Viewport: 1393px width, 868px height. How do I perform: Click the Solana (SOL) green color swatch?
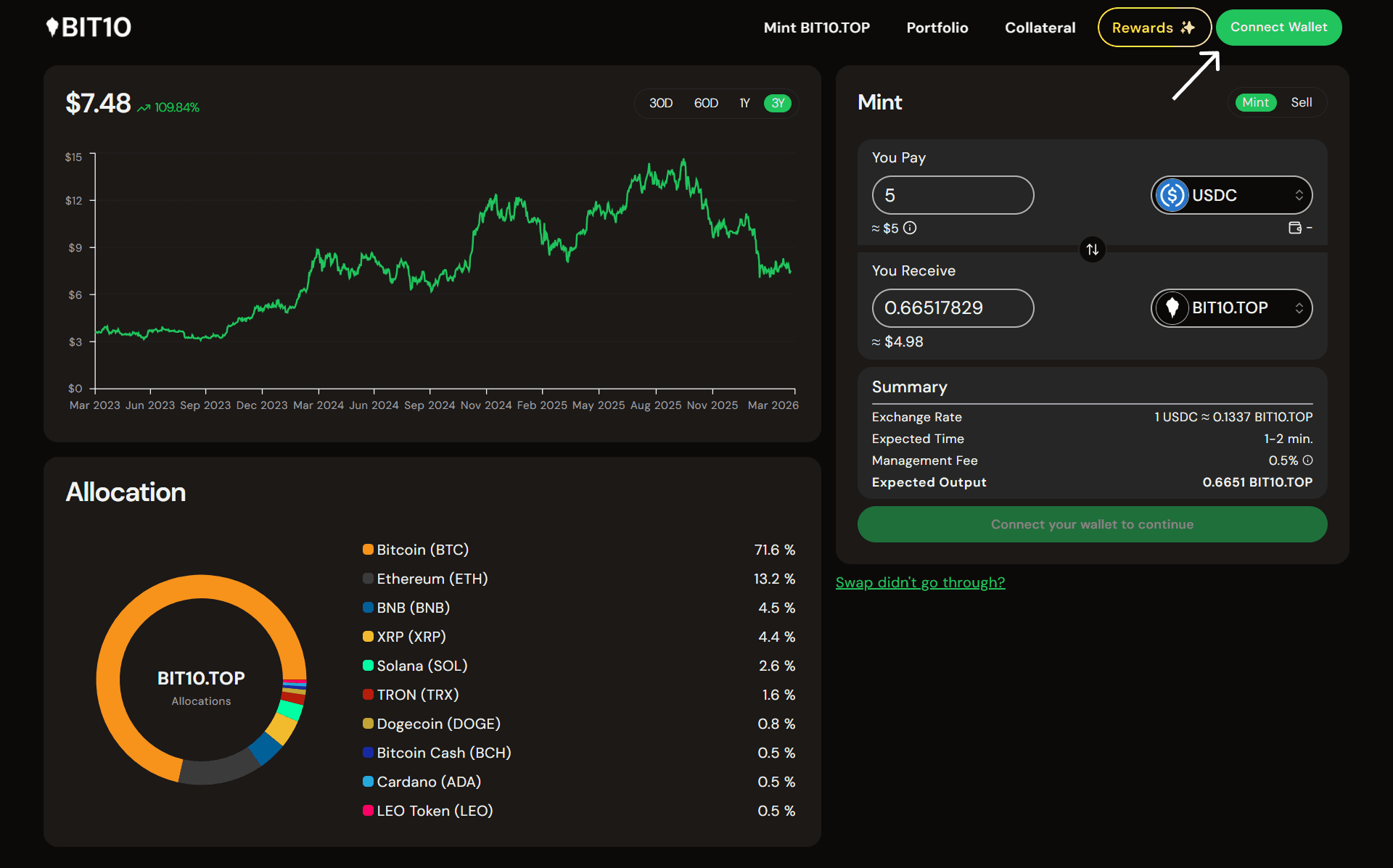tap(368, 666)
